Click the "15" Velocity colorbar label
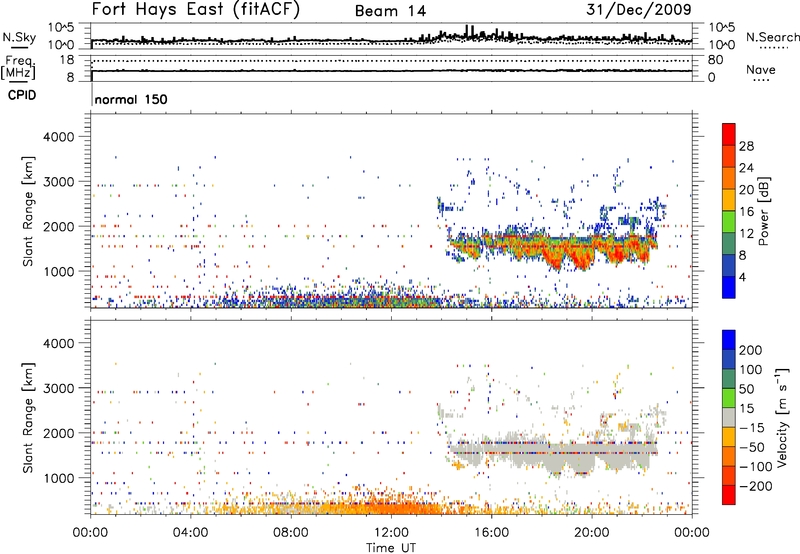 pyautogui.click(x=747, y=409)
